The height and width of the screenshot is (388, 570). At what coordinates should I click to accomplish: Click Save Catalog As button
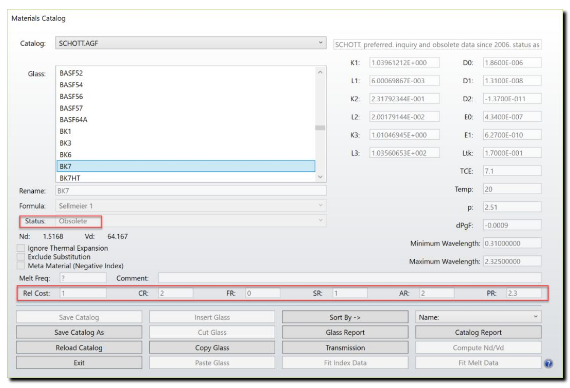pyautogui.click(x=79, y=332)
